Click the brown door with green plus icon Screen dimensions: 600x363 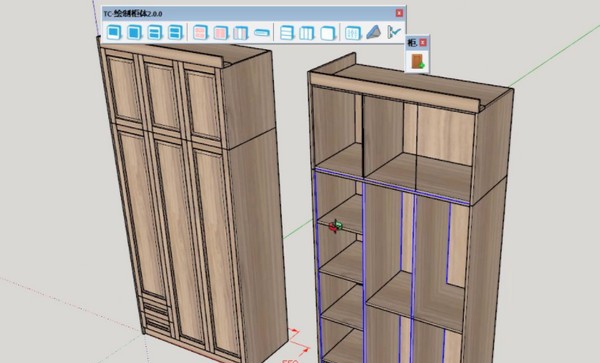click(x=417, y=62)
